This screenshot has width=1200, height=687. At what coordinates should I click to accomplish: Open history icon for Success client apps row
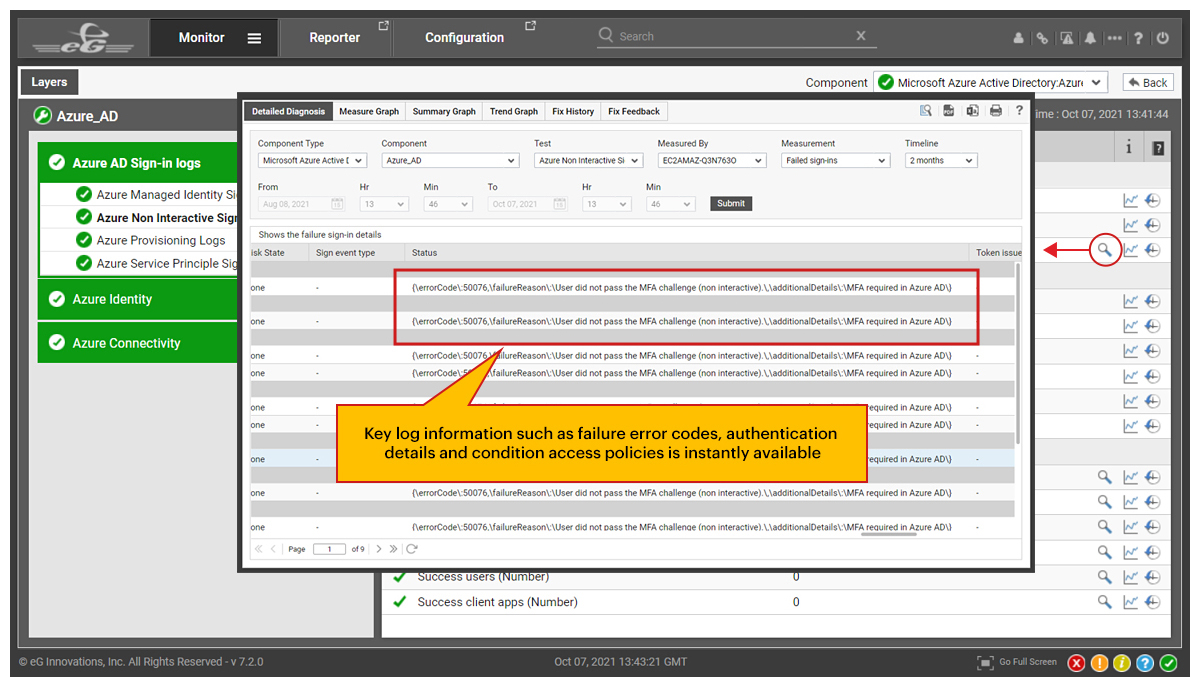1153,602
